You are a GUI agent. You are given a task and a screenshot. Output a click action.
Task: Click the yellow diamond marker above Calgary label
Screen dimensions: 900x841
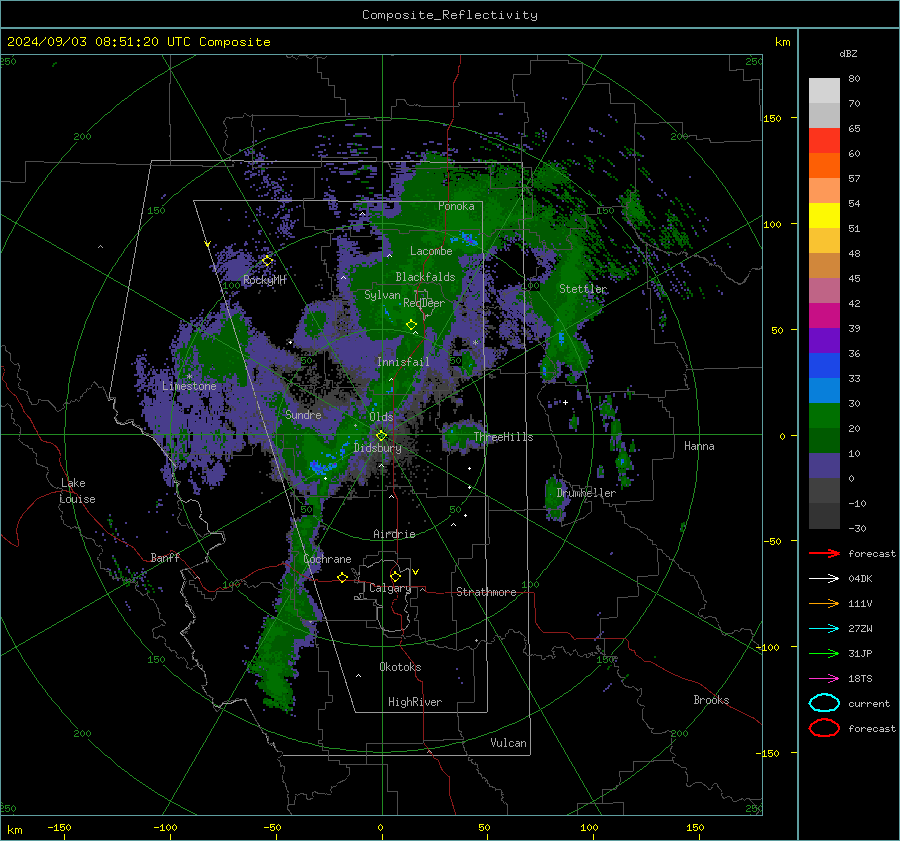pos(395,576)
